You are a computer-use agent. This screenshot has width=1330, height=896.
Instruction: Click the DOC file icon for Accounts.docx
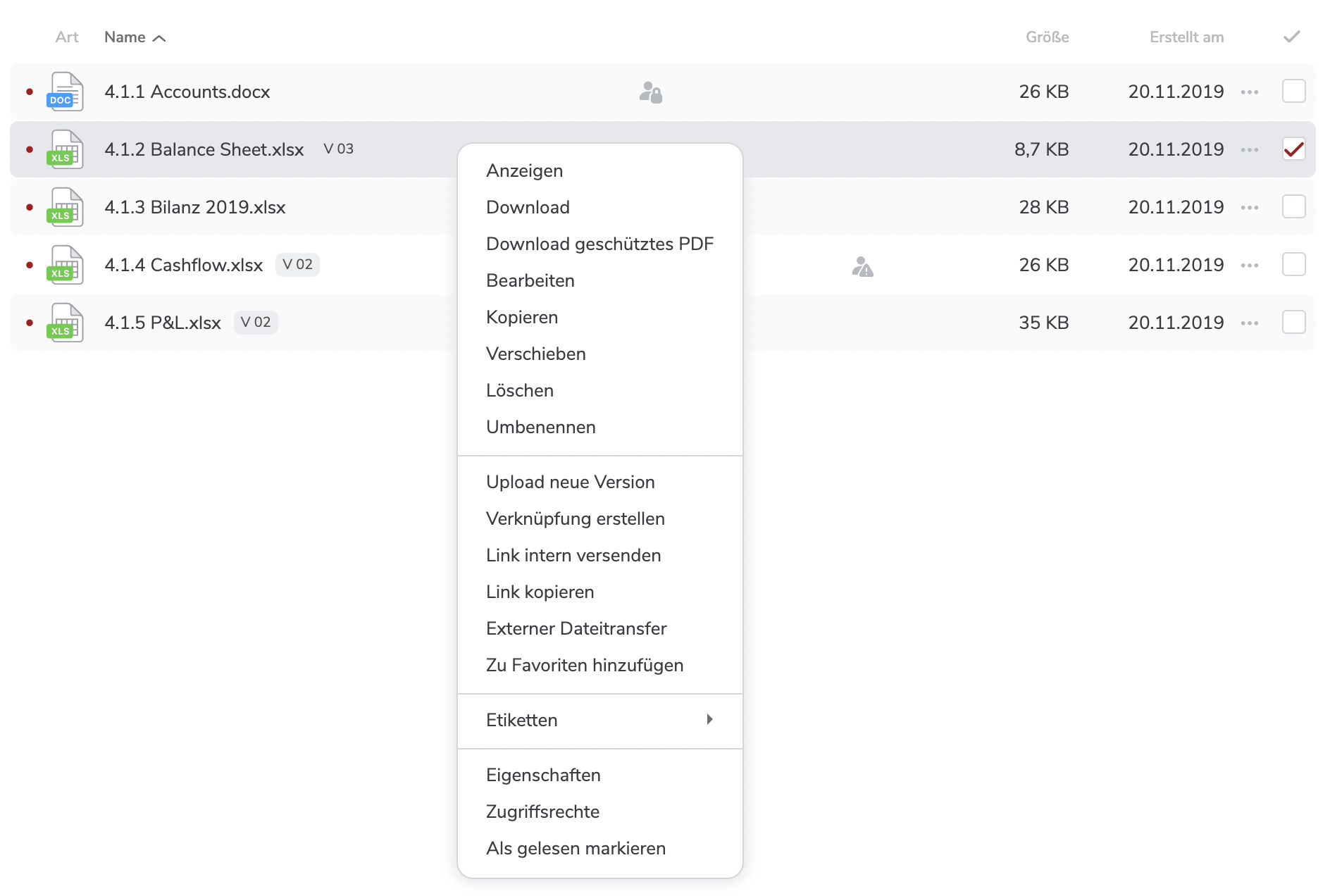[x=65, y=92]
